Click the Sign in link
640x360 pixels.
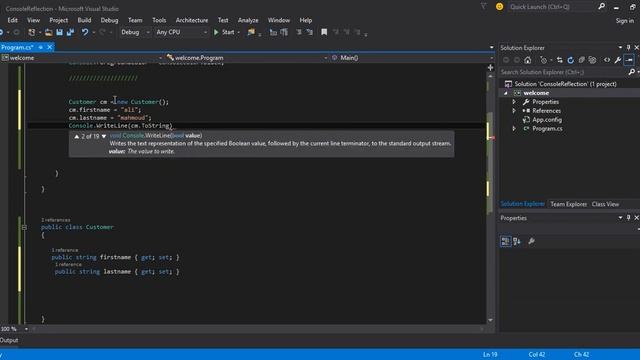coord(624,21)
